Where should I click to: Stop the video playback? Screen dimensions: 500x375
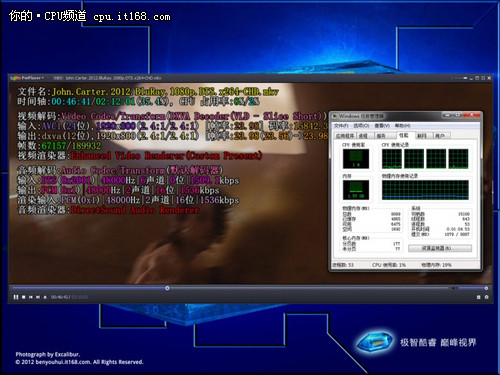point(24,297)
